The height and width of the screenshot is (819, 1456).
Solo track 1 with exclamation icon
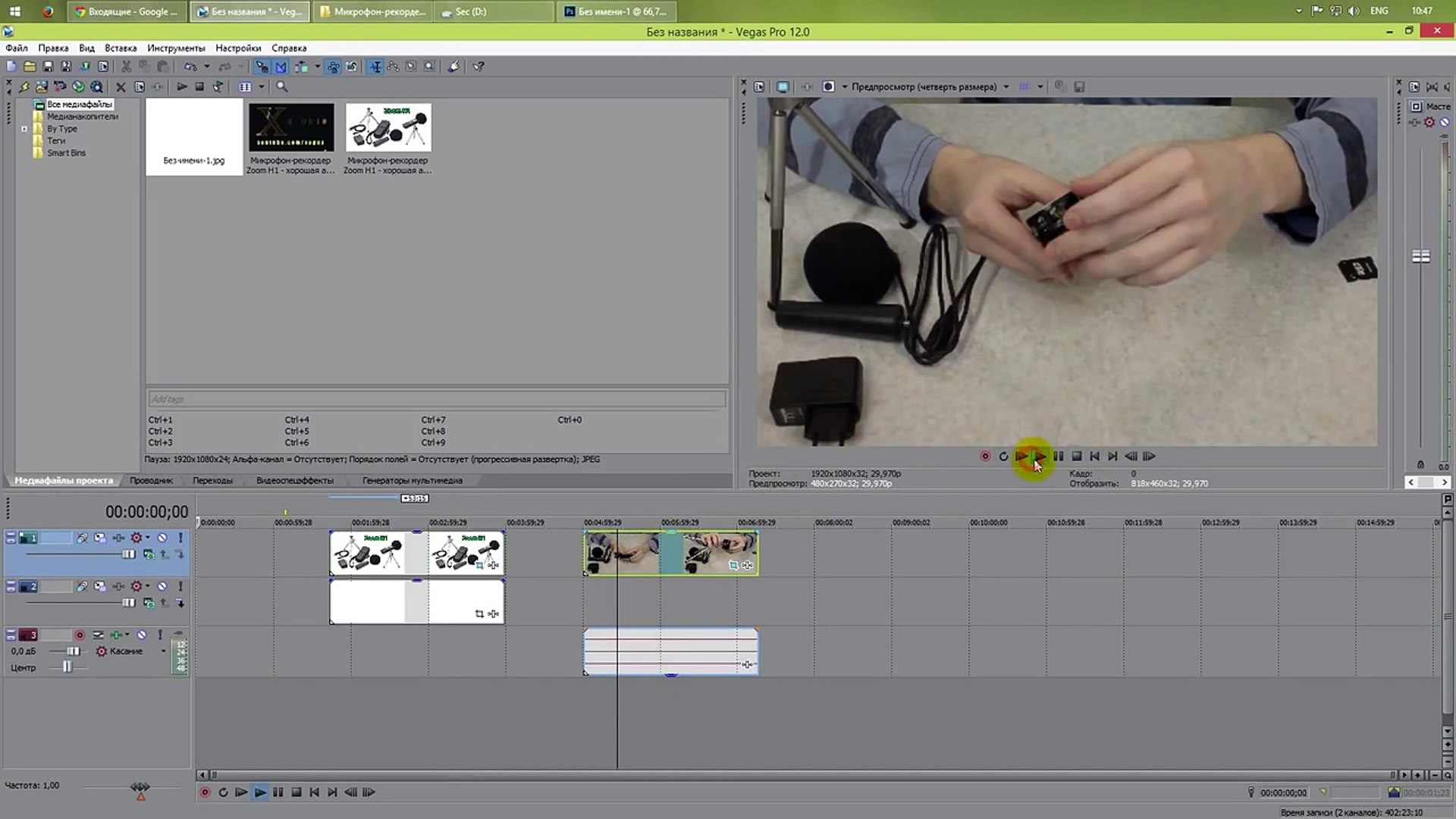180,538
